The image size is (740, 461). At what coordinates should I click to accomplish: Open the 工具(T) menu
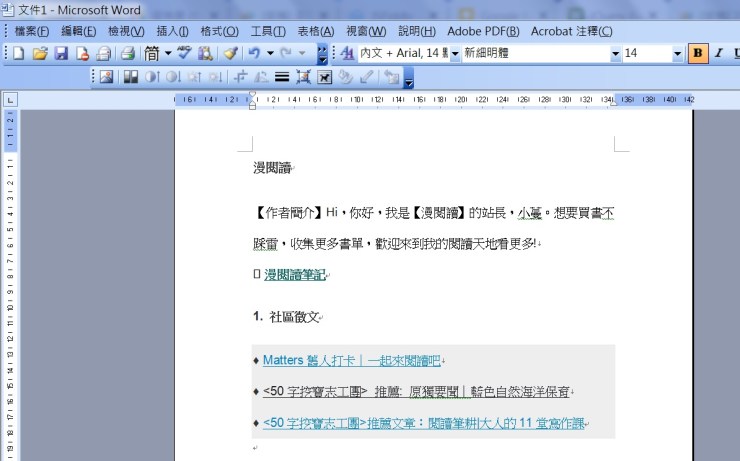pyautogui.click(x=268, y=31)
